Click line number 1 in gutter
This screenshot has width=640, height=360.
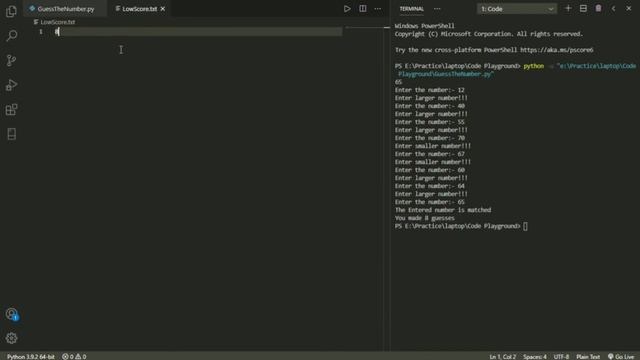click(x=41, y=32)
